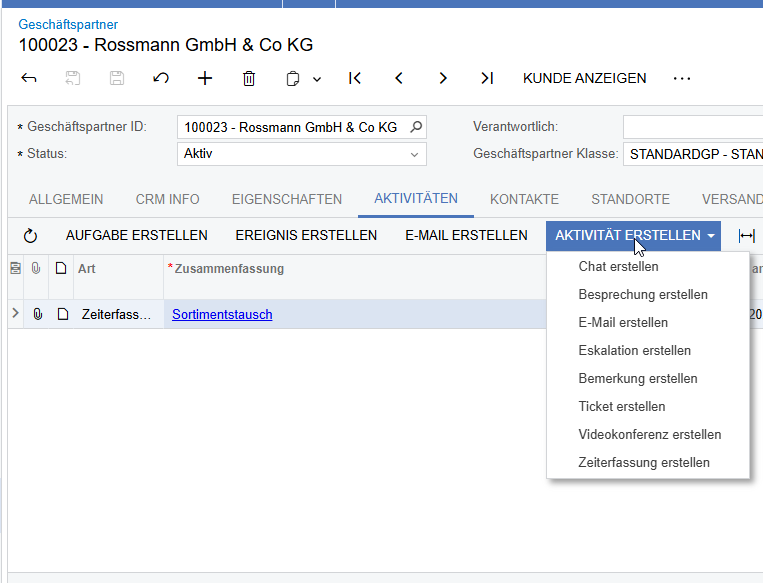Image resolution: width=763 pixels, height=583 pixels.
Task: Open the more actions ellipsis menu
Action: tap(682, 78)
